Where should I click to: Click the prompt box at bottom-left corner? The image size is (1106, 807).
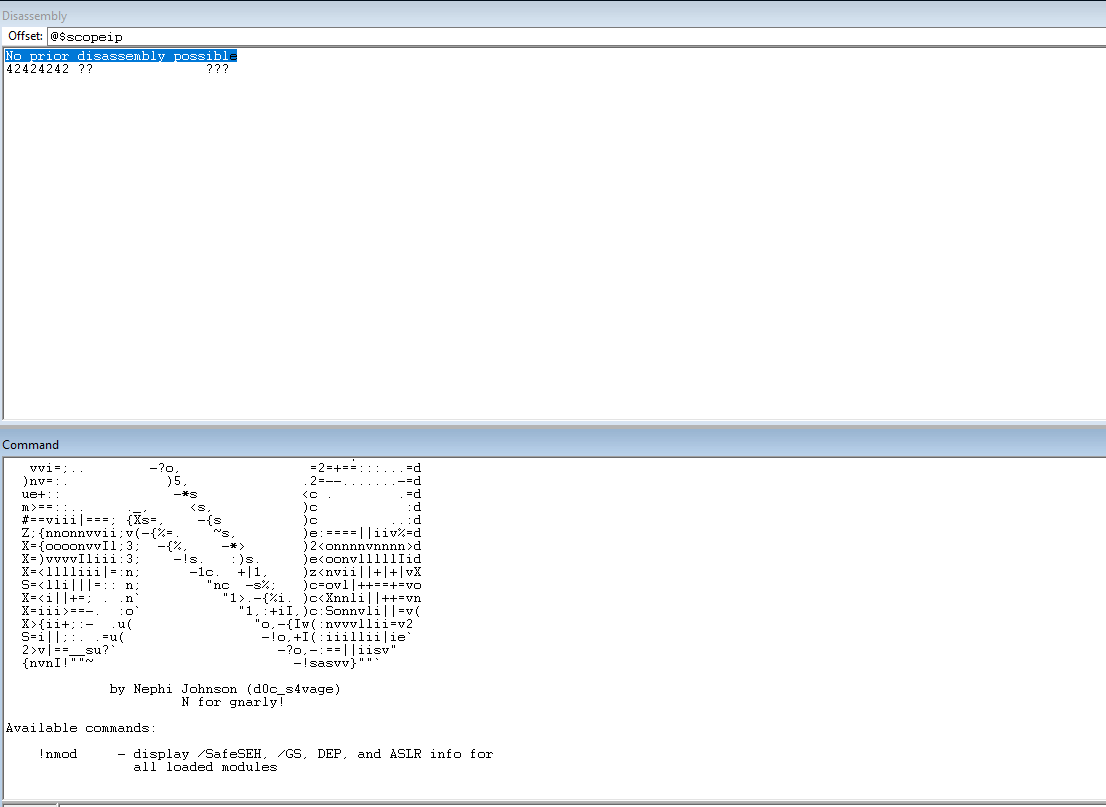[28, 803]
